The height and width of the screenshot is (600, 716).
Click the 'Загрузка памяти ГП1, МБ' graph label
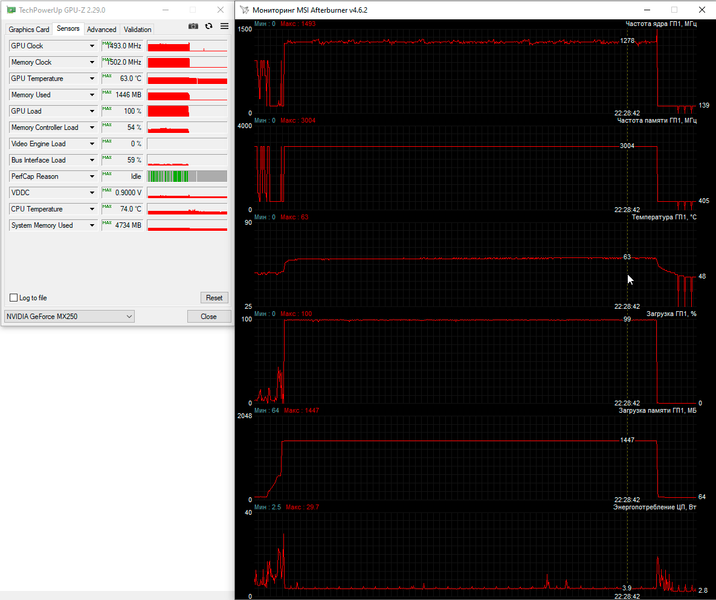(x=658, y=411)
